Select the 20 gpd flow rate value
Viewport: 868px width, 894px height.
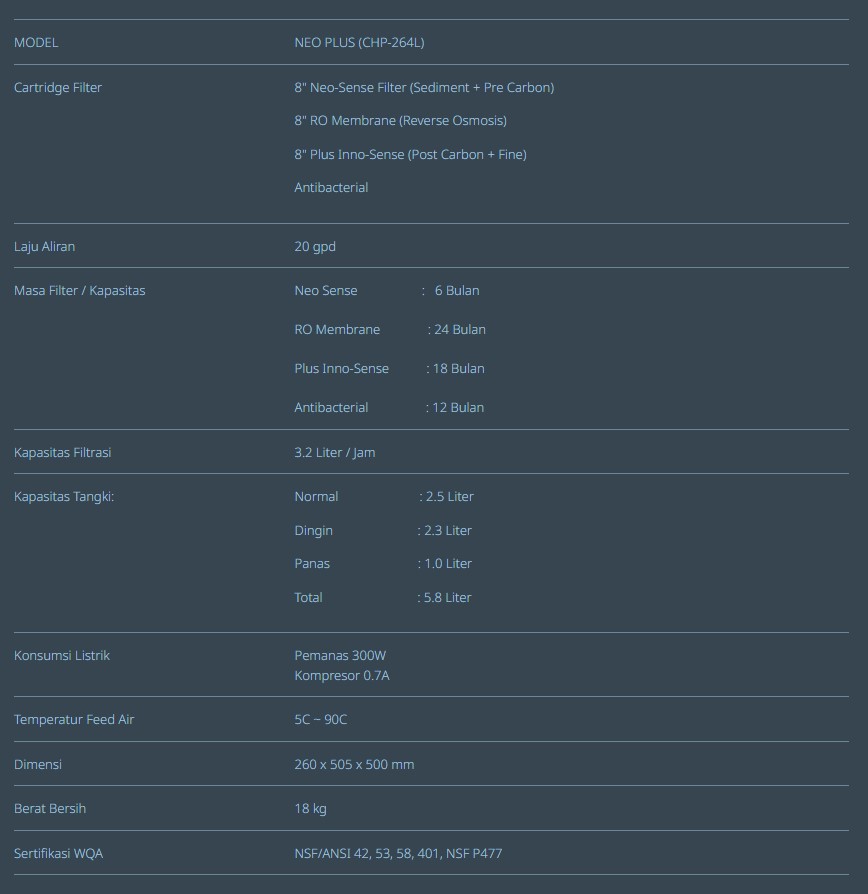pyautogui.click(x=315, y=246)
